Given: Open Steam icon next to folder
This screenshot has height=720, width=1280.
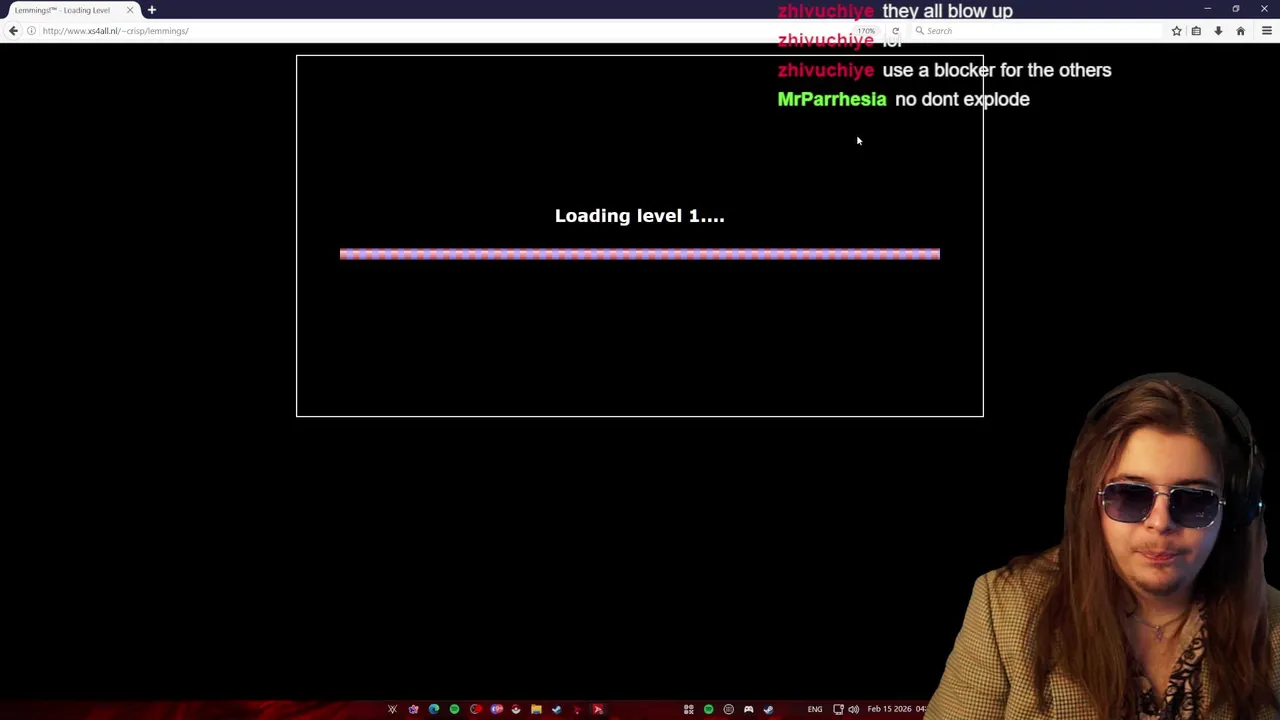Looking at the screenshot, I should pyautogui.click(x=557, y=709).
